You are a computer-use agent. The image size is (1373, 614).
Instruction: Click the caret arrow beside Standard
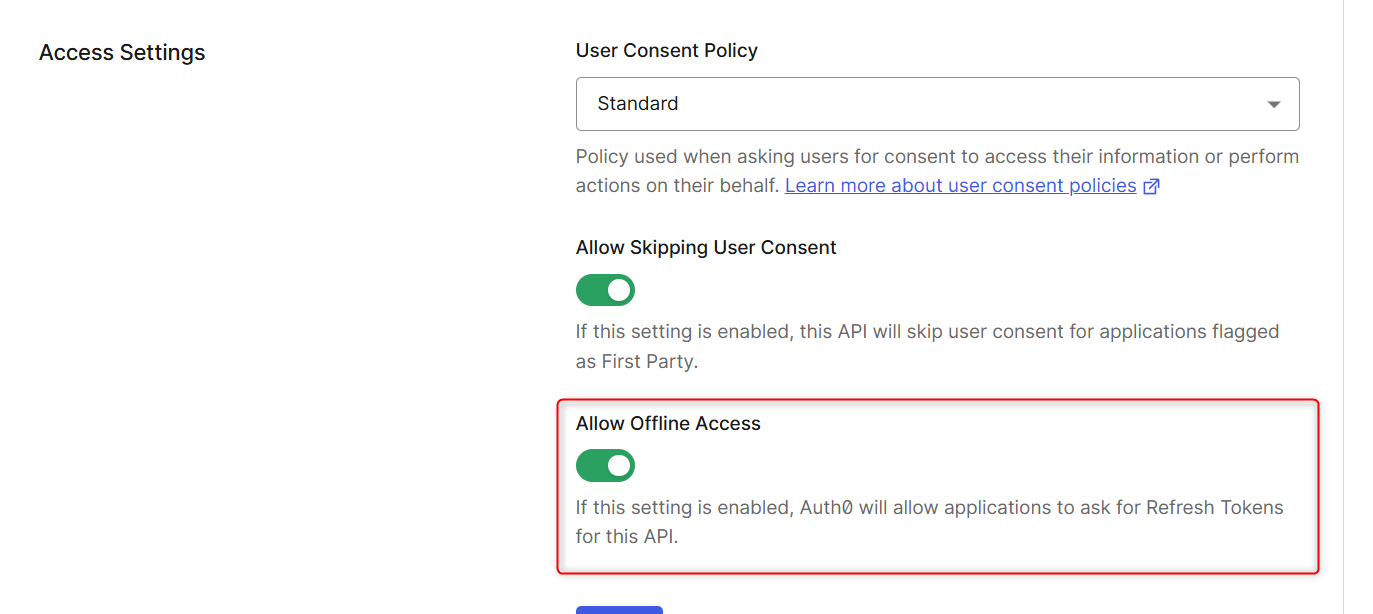point(1273,104)
